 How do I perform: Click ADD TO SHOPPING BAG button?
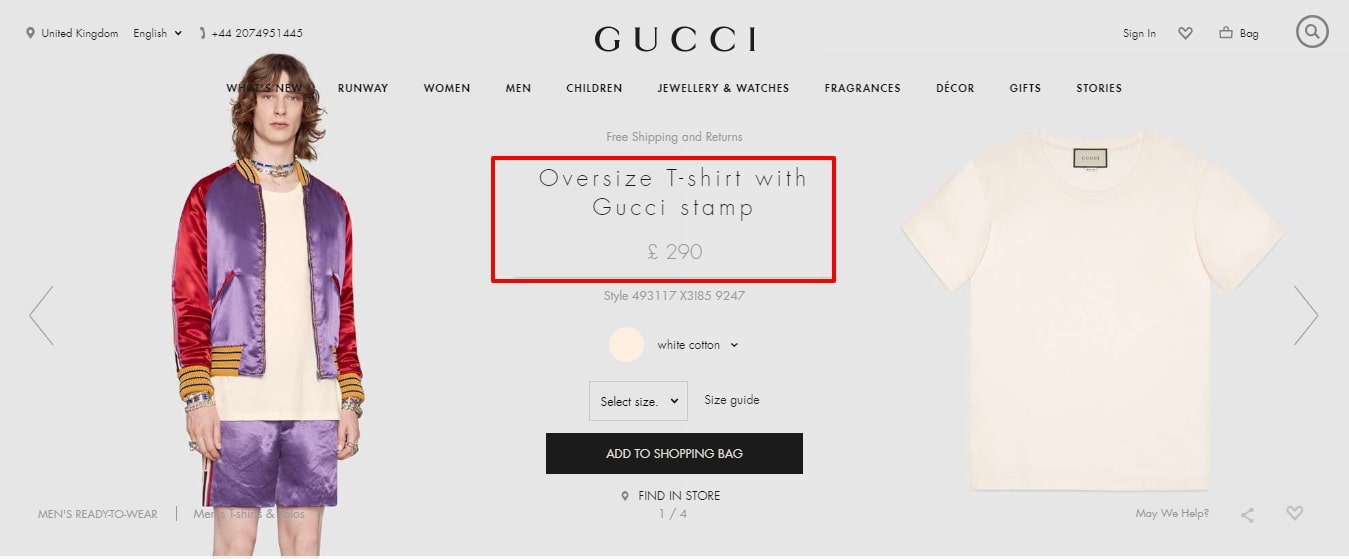click(674, 453)
